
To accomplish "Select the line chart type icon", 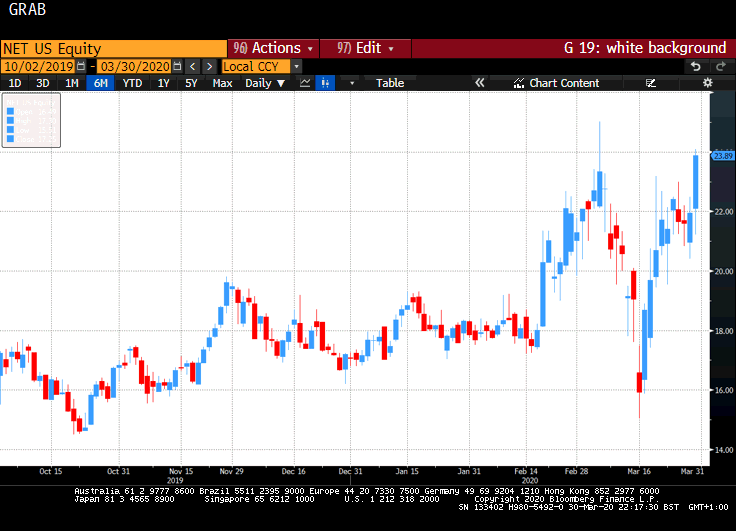I will [x=306, y=83].
